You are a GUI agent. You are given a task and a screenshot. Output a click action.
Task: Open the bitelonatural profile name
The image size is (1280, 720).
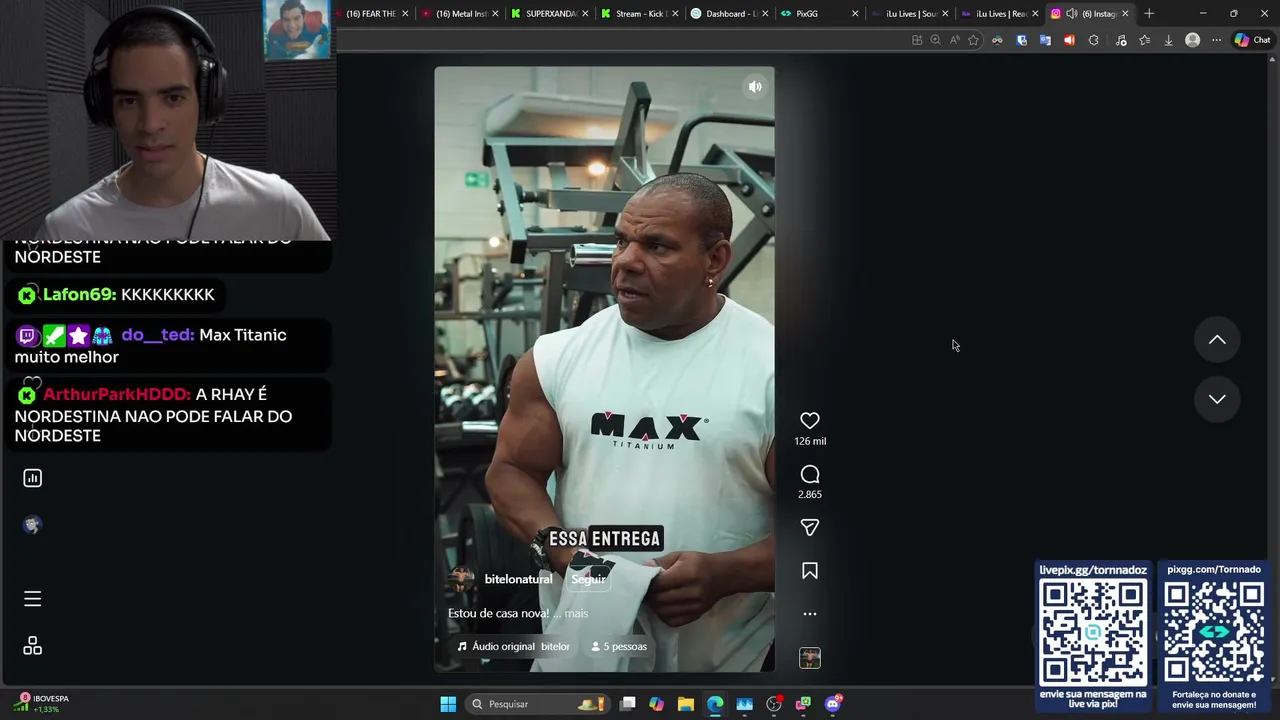point(518,579)
